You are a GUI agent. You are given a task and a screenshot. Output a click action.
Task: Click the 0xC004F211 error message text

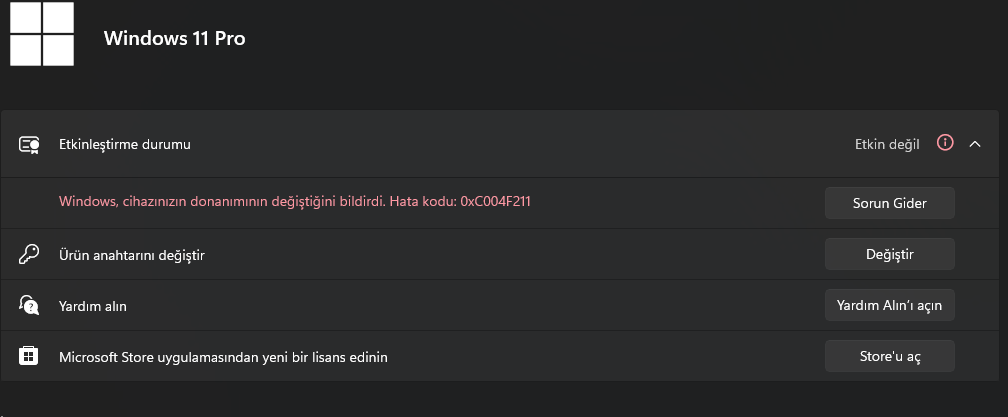[x=496, y=201]
